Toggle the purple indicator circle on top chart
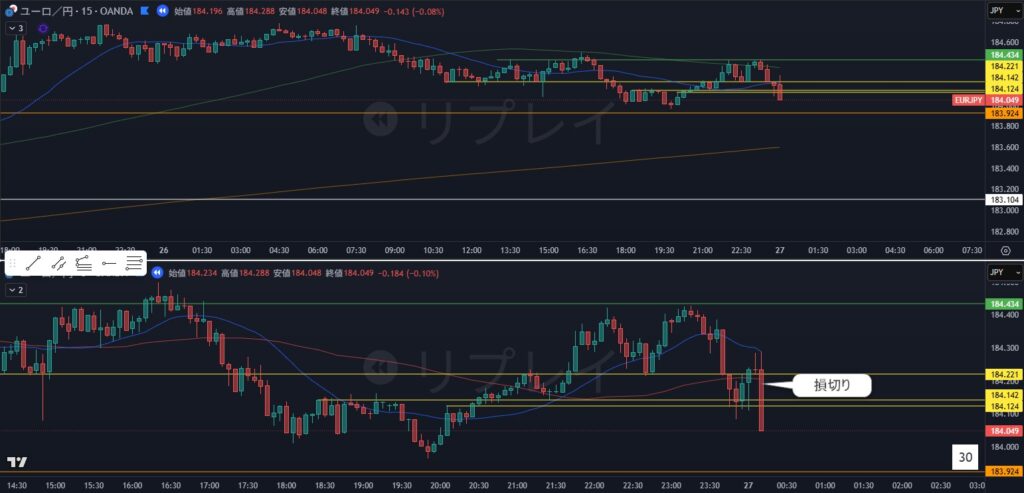1024x493 pixels. pyautogui.click(x=43, y=28)
